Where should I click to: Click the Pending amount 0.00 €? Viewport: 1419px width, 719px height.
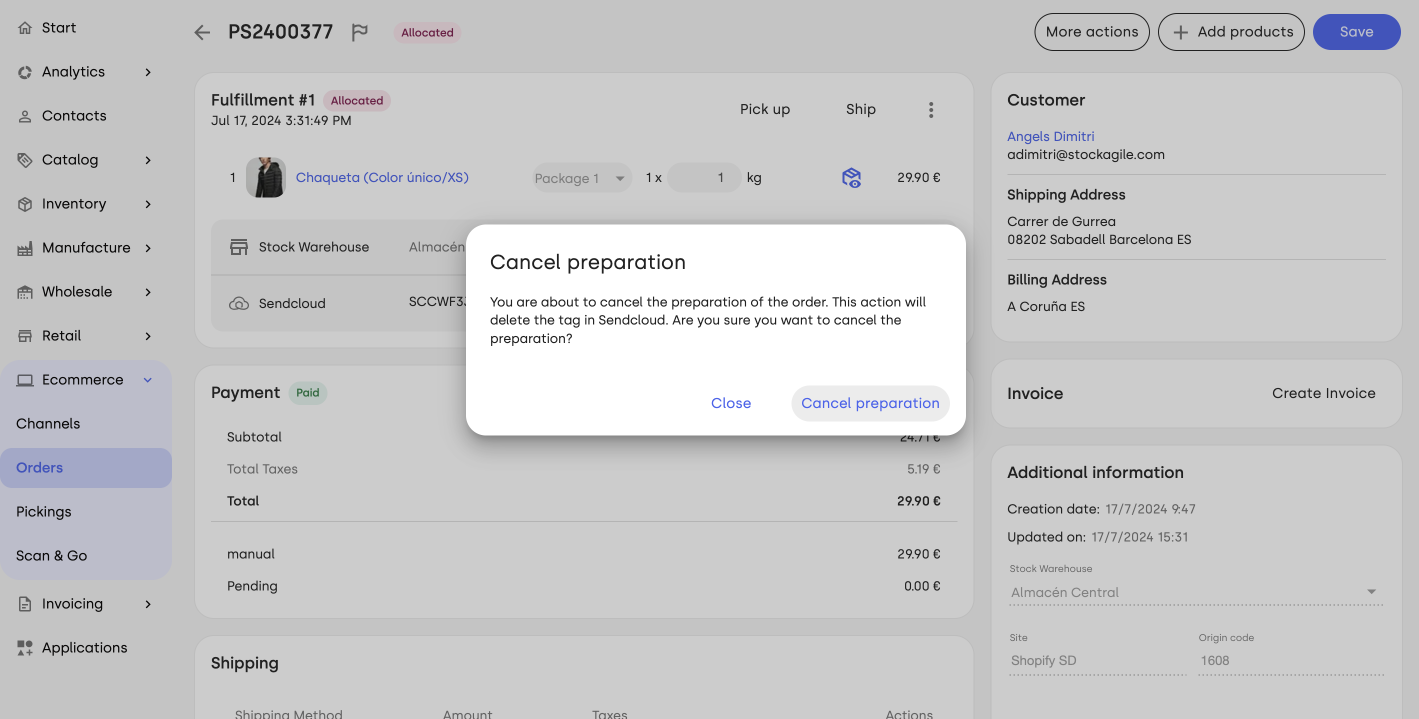click(922, 586)
